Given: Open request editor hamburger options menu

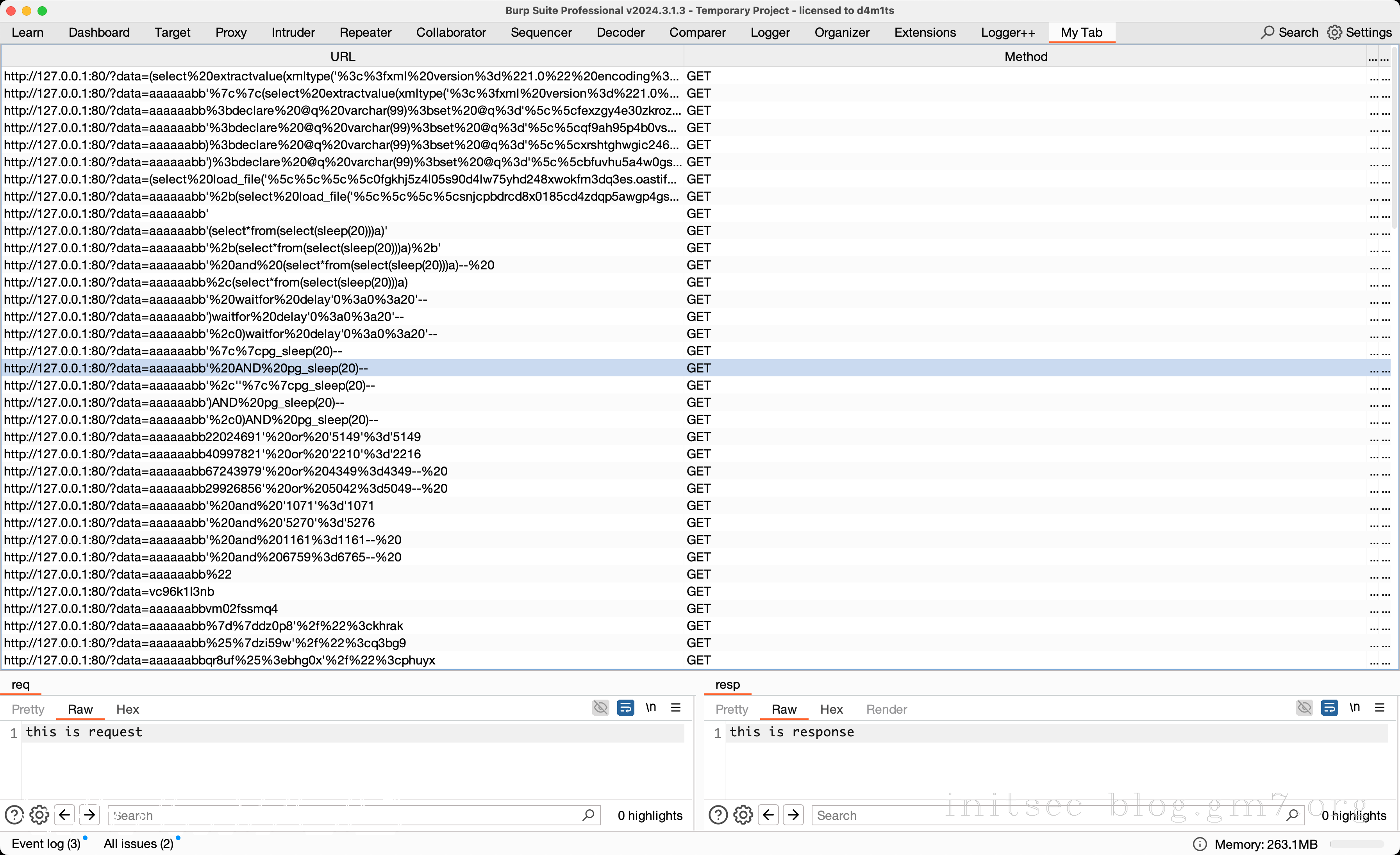Looking at the screenshot, I should pos(675,708).
